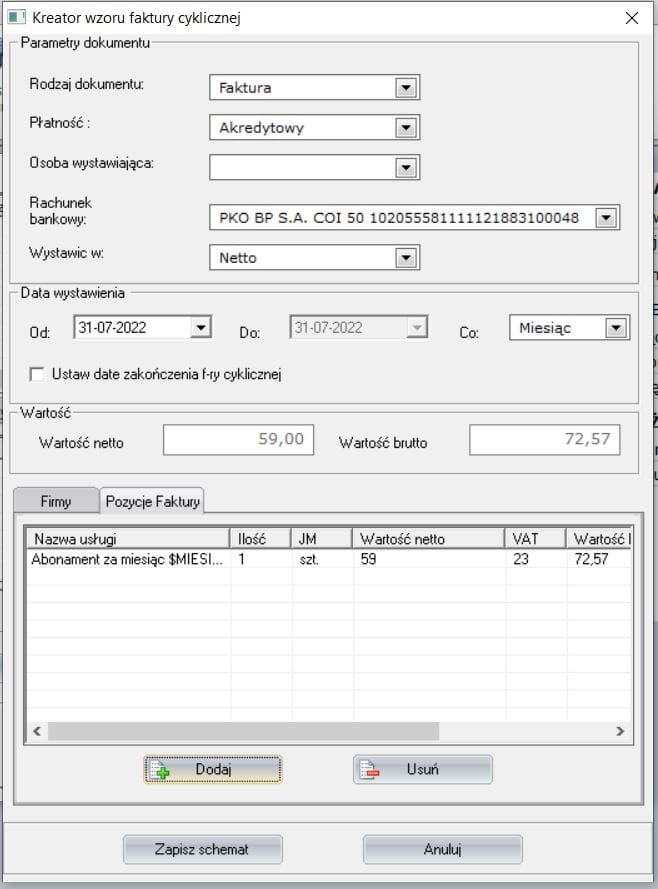This screenshot has width=658, height=889.
Task: Close the Kreator wzoru faktury window
Action: click(631, 17)
